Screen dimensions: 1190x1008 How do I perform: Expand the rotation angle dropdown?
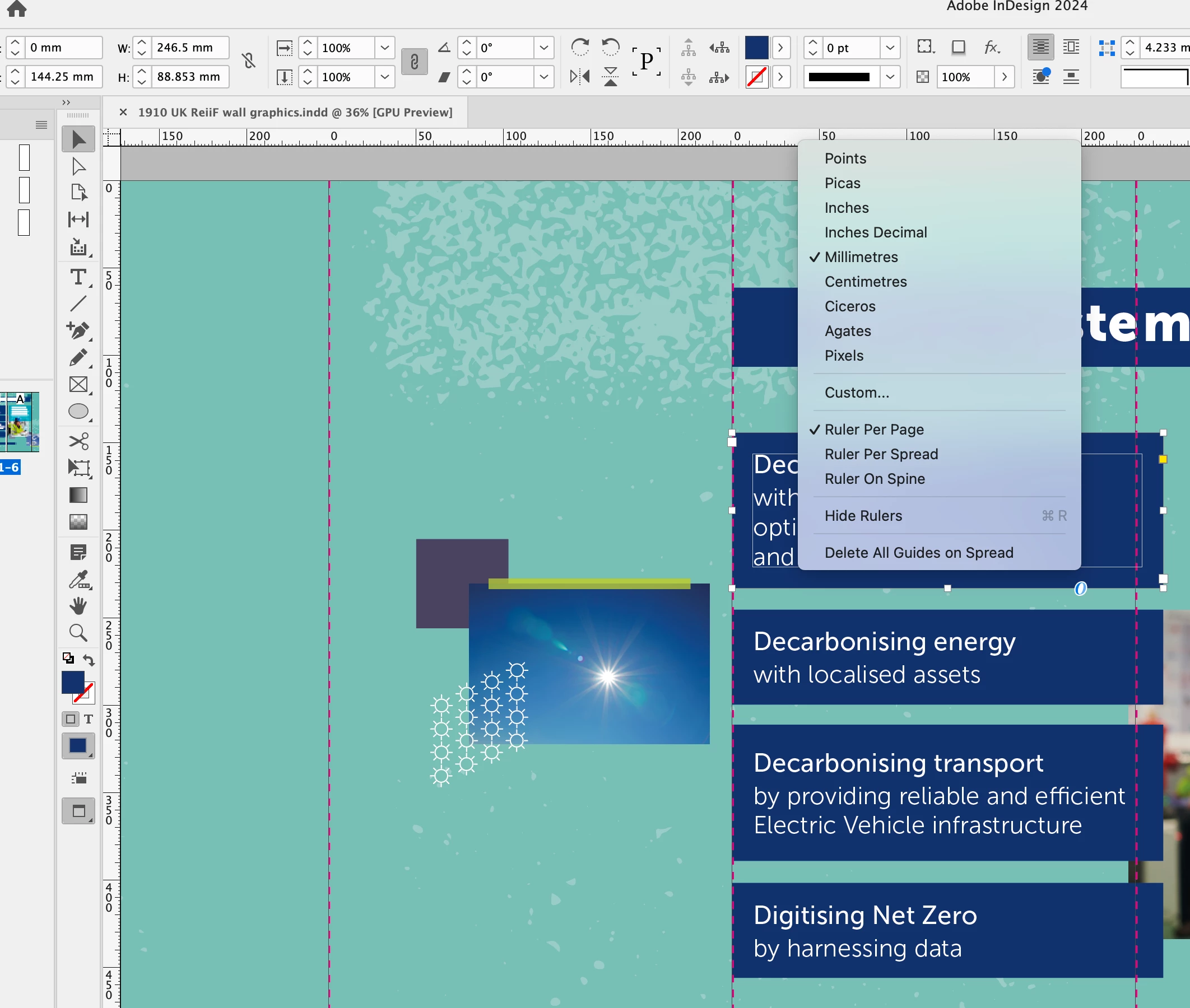[543, 48]
